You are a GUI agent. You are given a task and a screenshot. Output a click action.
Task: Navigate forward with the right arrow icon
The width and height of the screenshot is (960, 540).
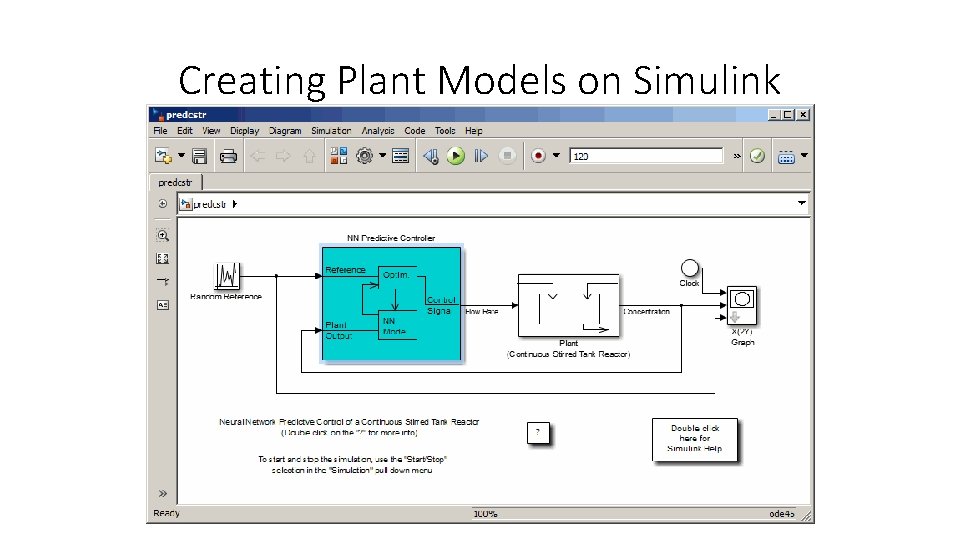click(283, 156)
